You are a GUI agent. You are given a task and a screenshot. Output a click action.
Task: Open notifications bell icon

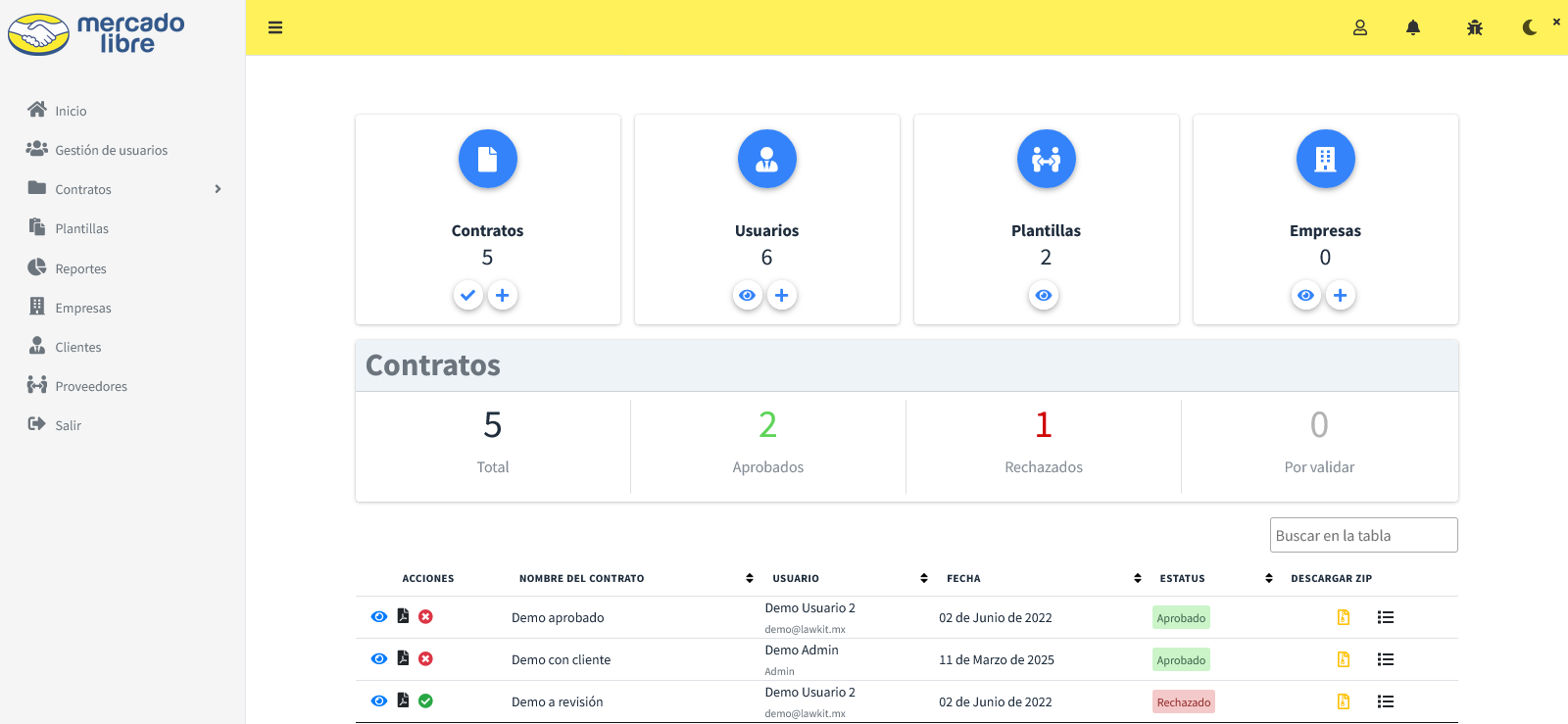coord(1413,27)
